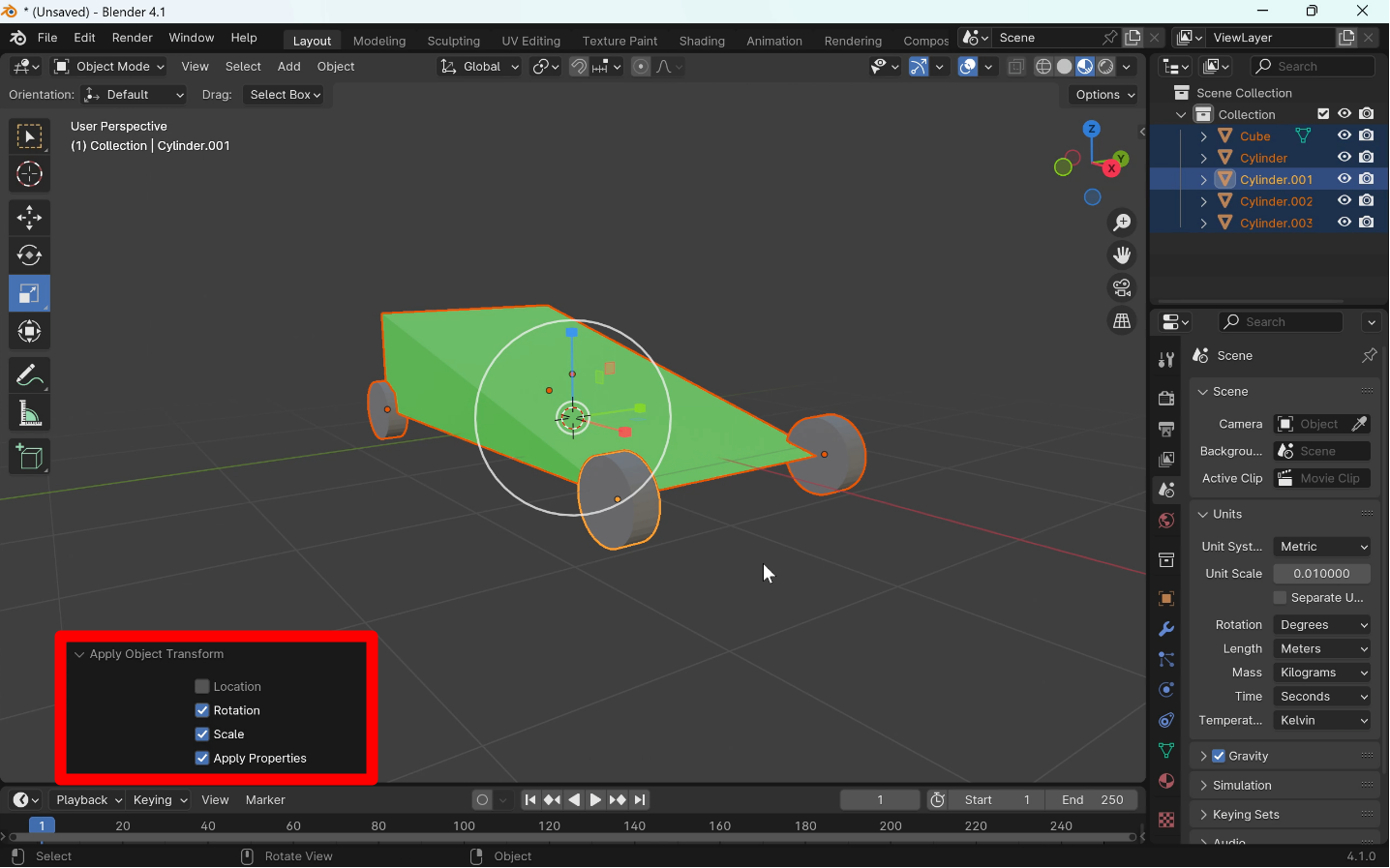The height and width of the screenshot is (868, 1390).
Task: Switch to the Modeling workspace tab
Action: (x=379, y=41)
